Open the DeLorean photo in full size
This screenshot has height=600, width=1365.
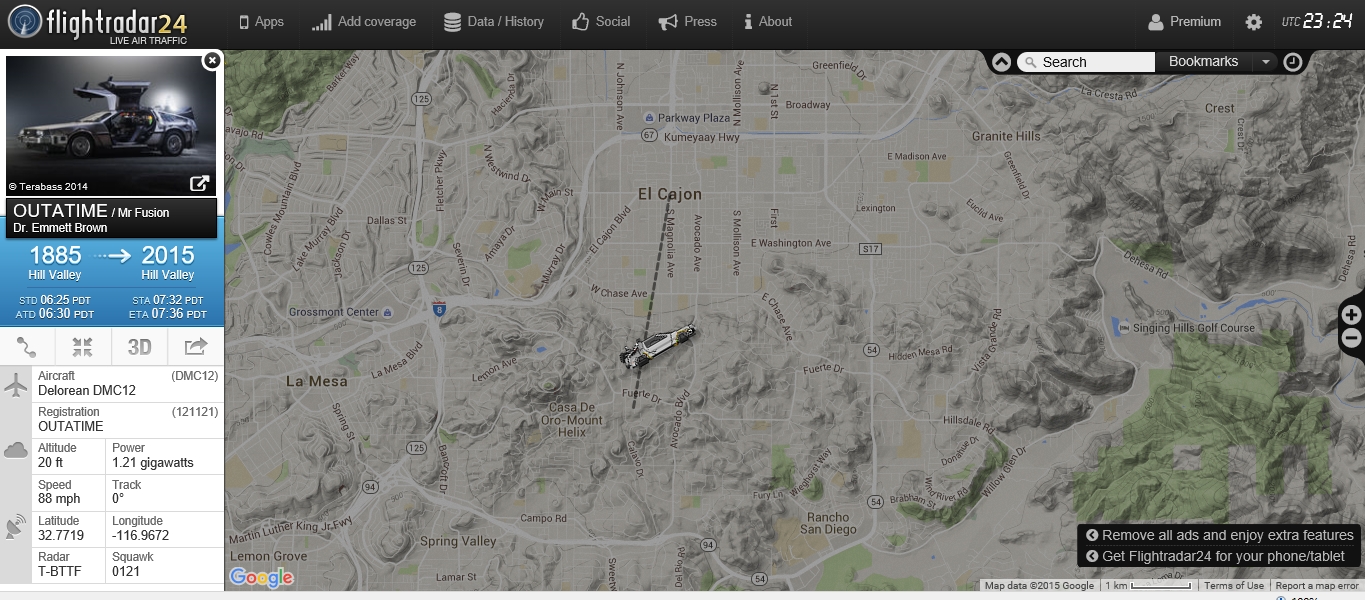(200, 183)
